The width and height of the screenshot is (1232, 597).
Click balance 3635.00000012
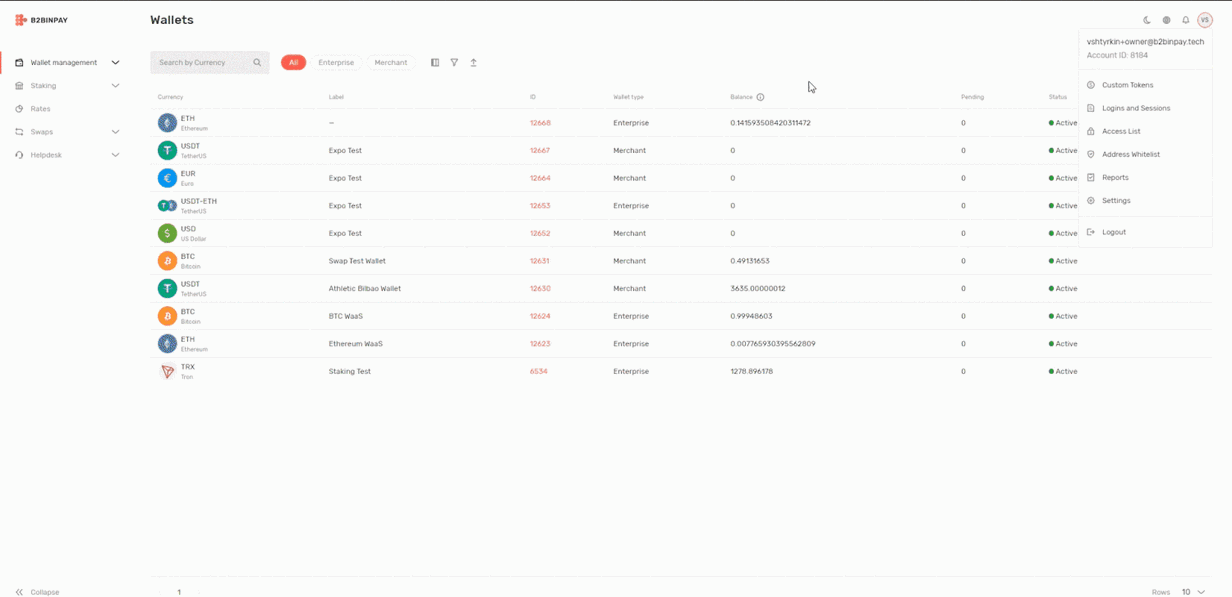(x=758, y=288)
